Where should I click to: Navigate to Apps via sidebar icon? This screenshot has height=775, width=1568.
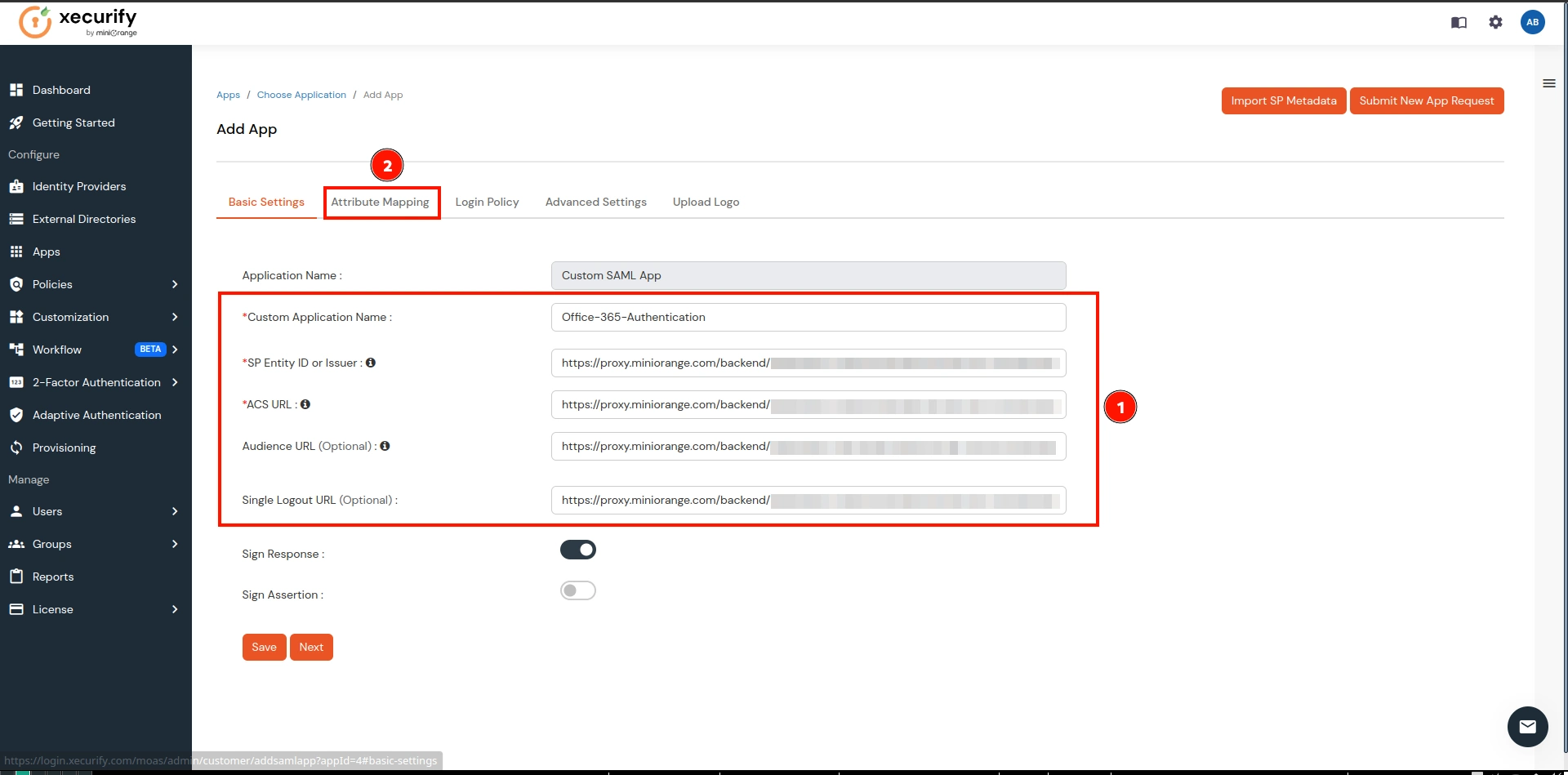pos(46,252)
